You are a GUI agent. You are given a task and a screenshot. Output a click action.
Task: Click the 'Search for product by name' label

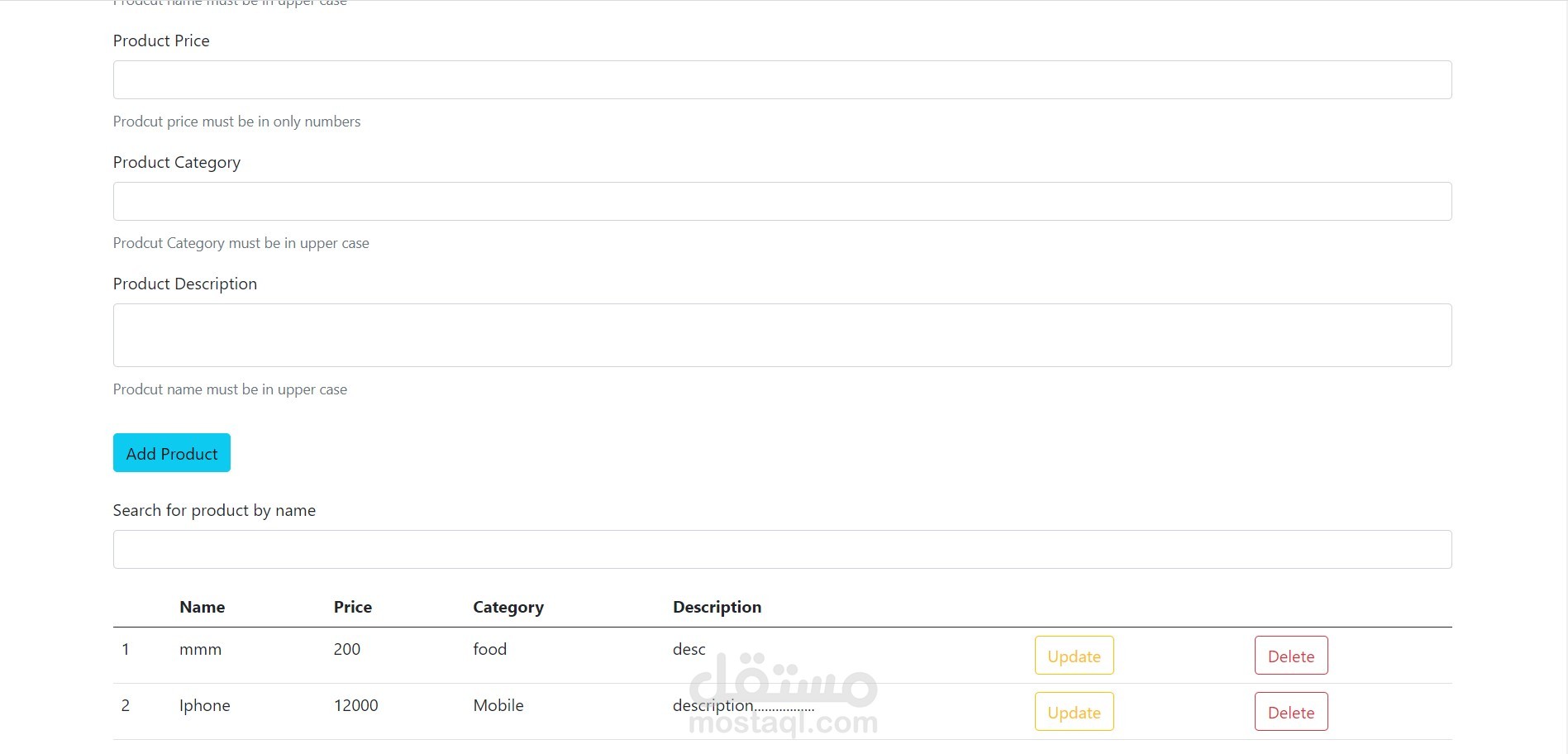pyautogui.click(x=214, y=510)
